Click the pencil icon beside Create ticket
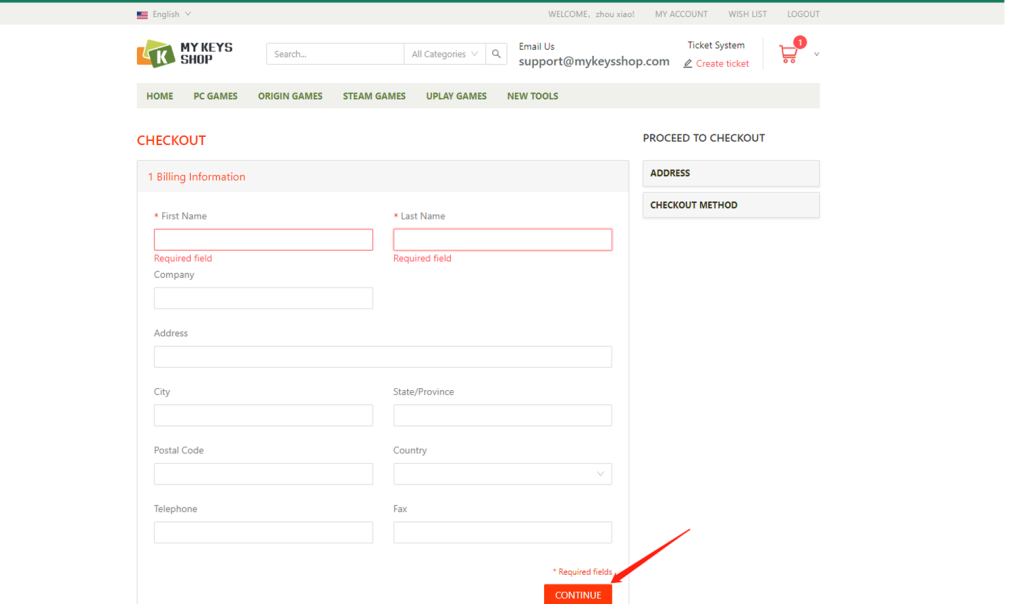 coord(688,63)
